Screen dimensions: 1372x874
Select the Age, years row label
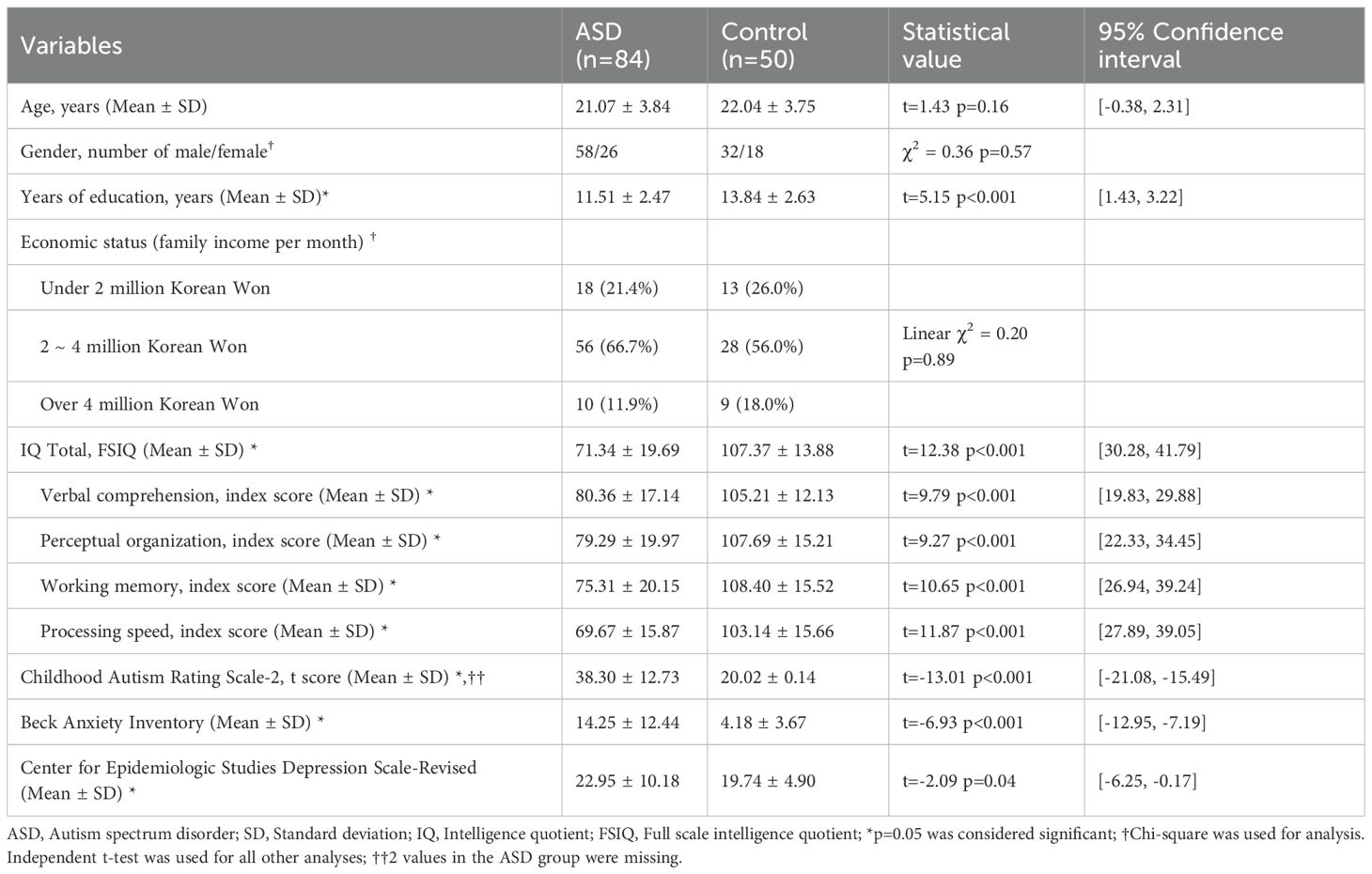[114, 106]
